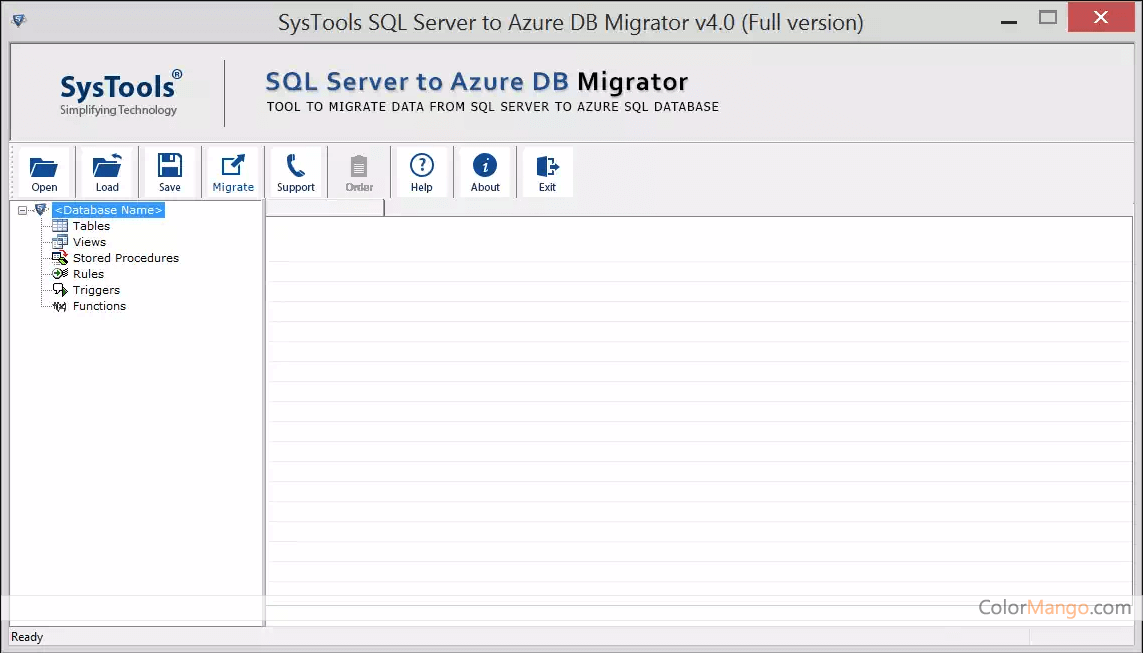Image resolution: width=1143 pixels, height=653 pixels.
Task: Click the Rules arrow icon
Action: click(x=60, y=274)
